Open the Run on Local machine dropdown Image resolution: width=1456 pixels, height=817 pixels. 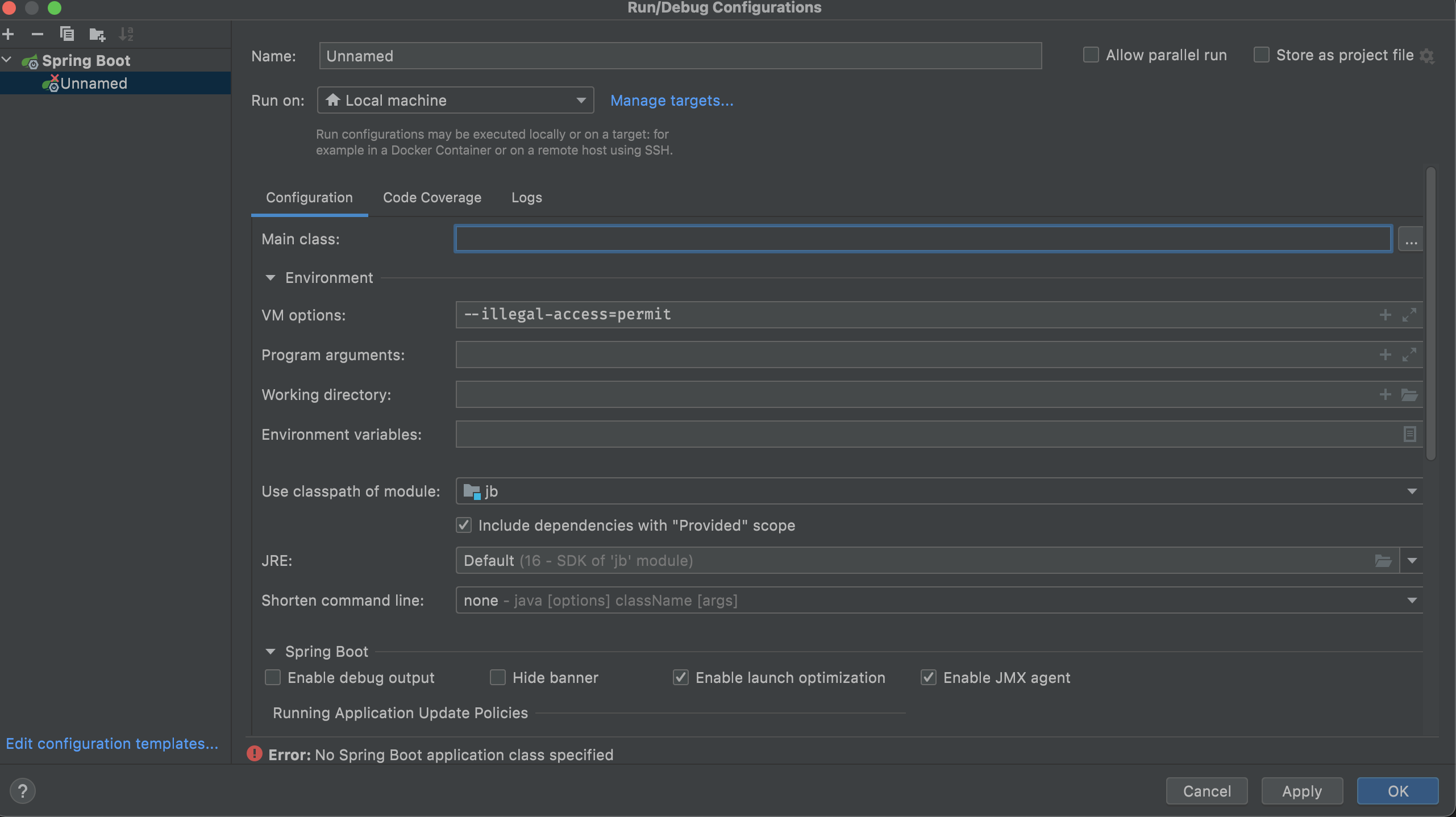(455, 101)
